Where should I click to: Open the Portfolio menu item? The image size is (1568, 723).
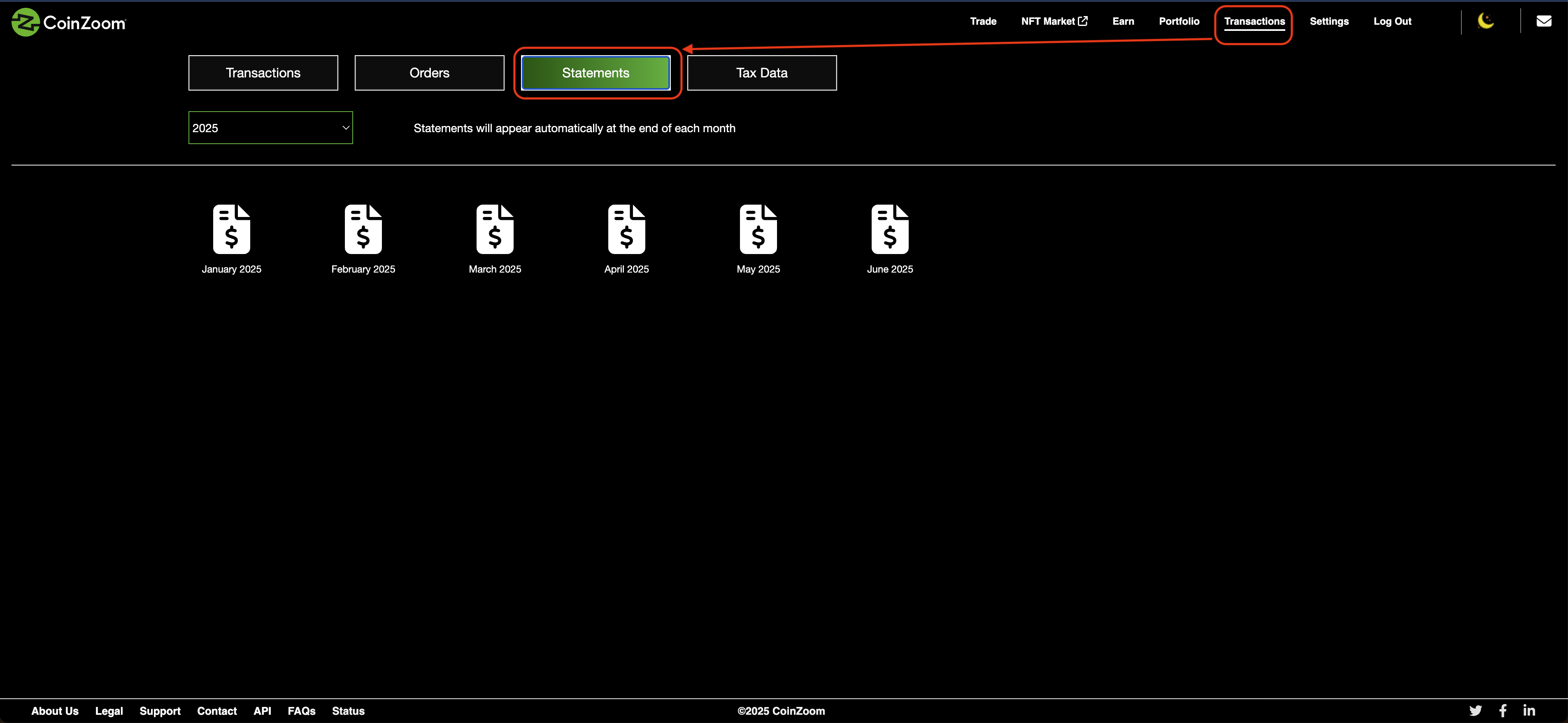point(1178,21)
